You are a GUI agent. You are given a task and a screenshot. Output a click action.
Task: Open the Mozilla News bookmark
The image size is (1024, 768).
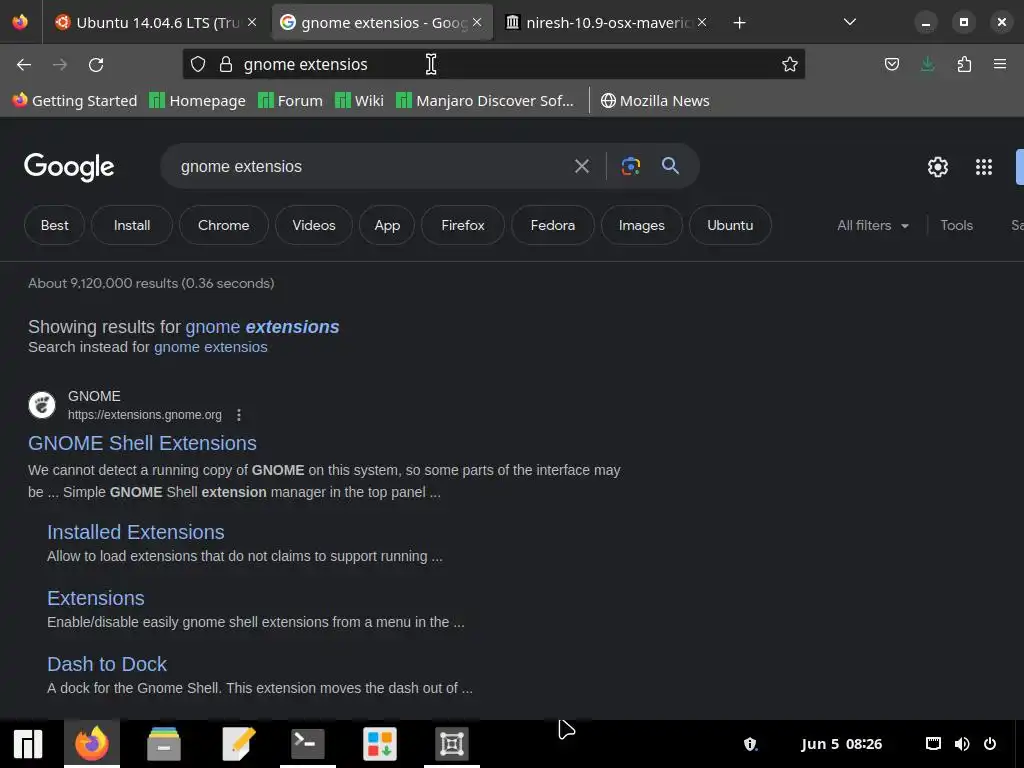(x=655, y=101)
